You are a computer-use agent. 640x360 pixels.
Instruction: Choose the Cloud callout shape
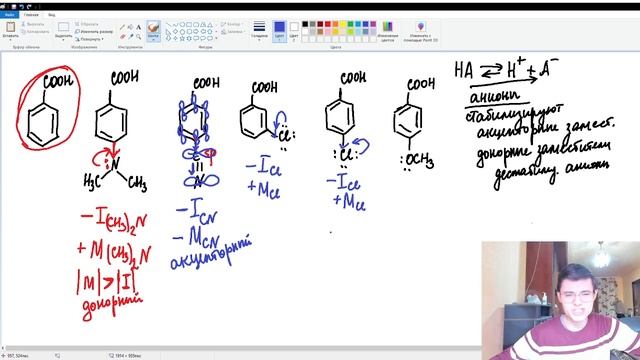(210, 38)
